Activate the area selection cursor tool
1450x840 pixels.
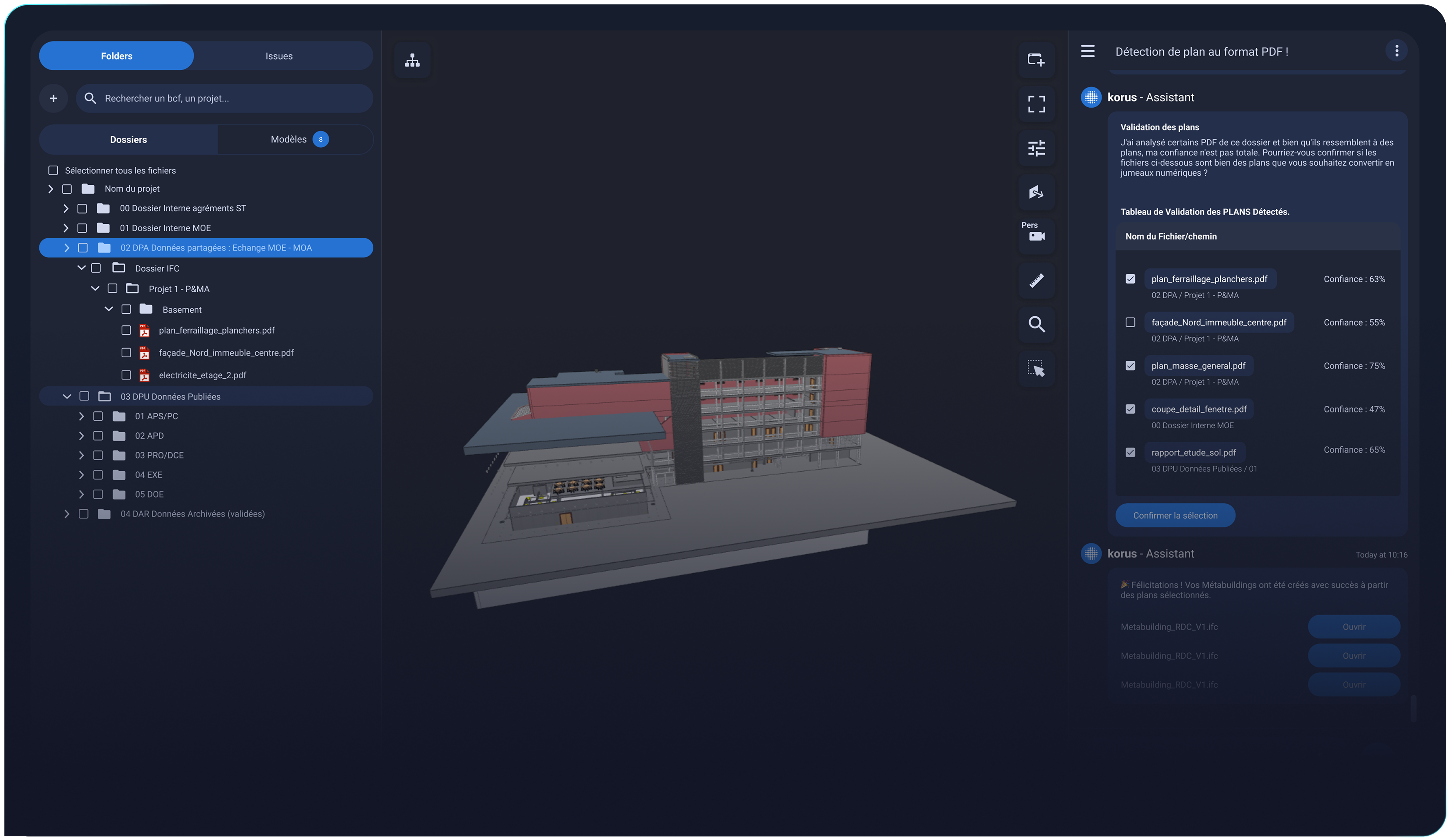pos(1036,368)
